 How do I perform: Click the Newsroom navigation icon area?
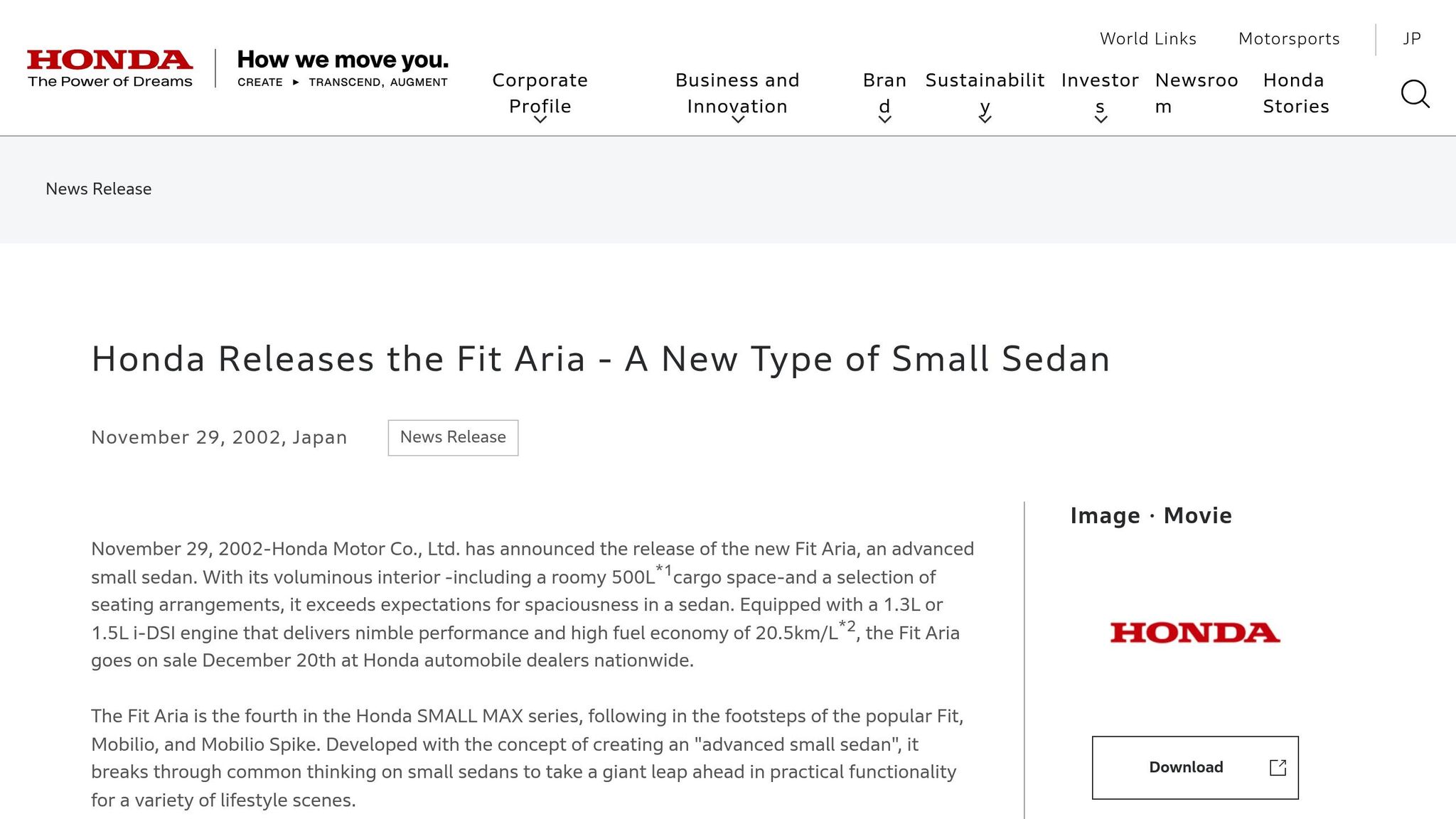[1197, 93]
